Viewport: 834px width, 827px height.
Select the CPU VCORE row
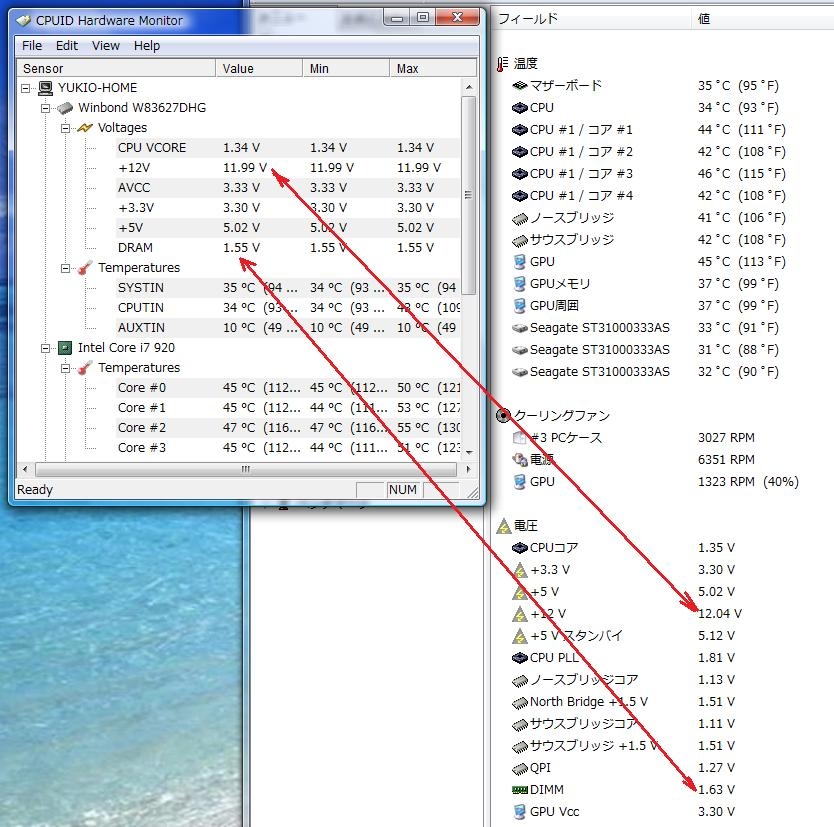[287, 148]
